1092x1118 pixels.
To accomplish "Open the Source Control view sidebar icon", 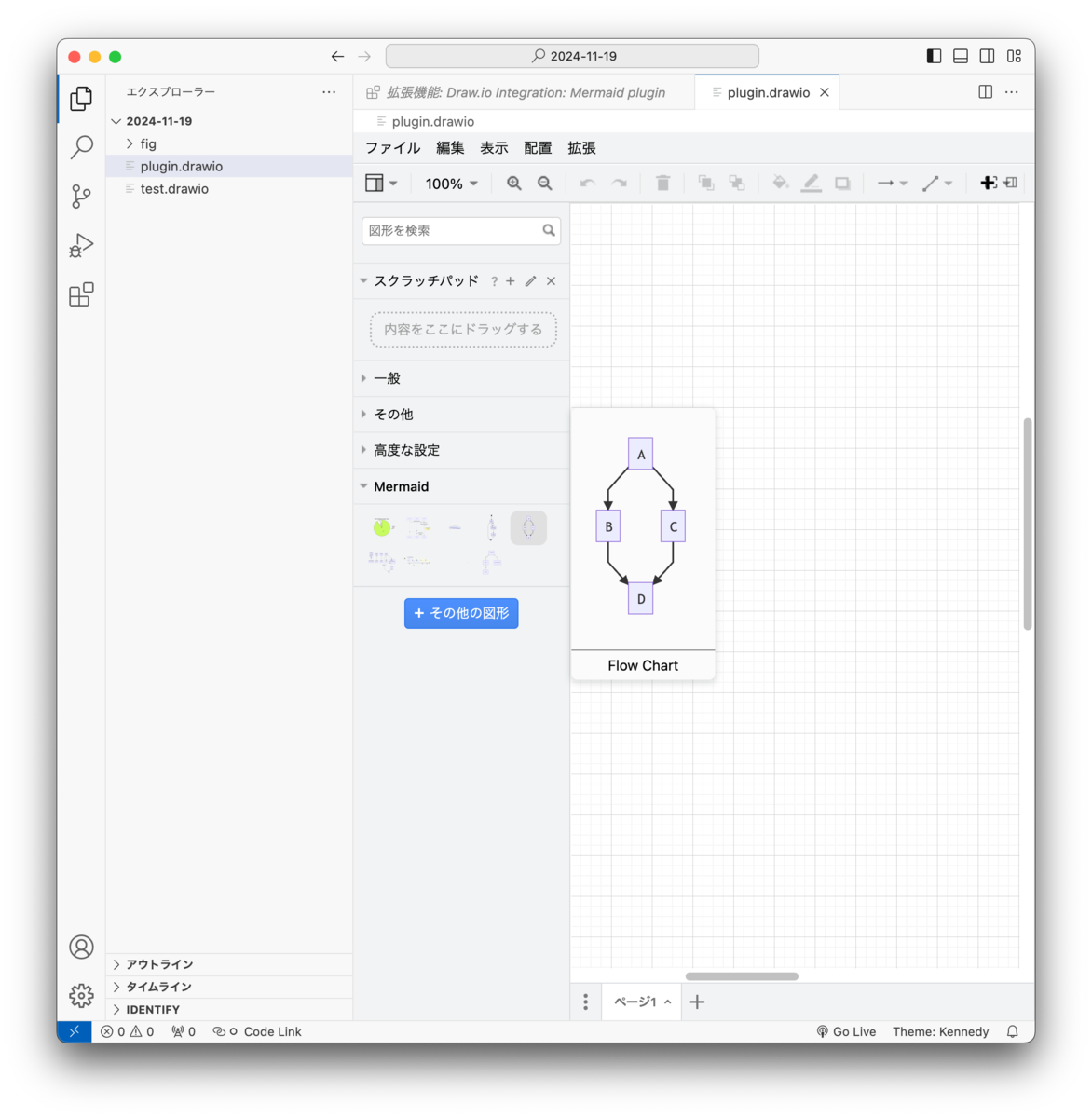I will tap(81, 197).
